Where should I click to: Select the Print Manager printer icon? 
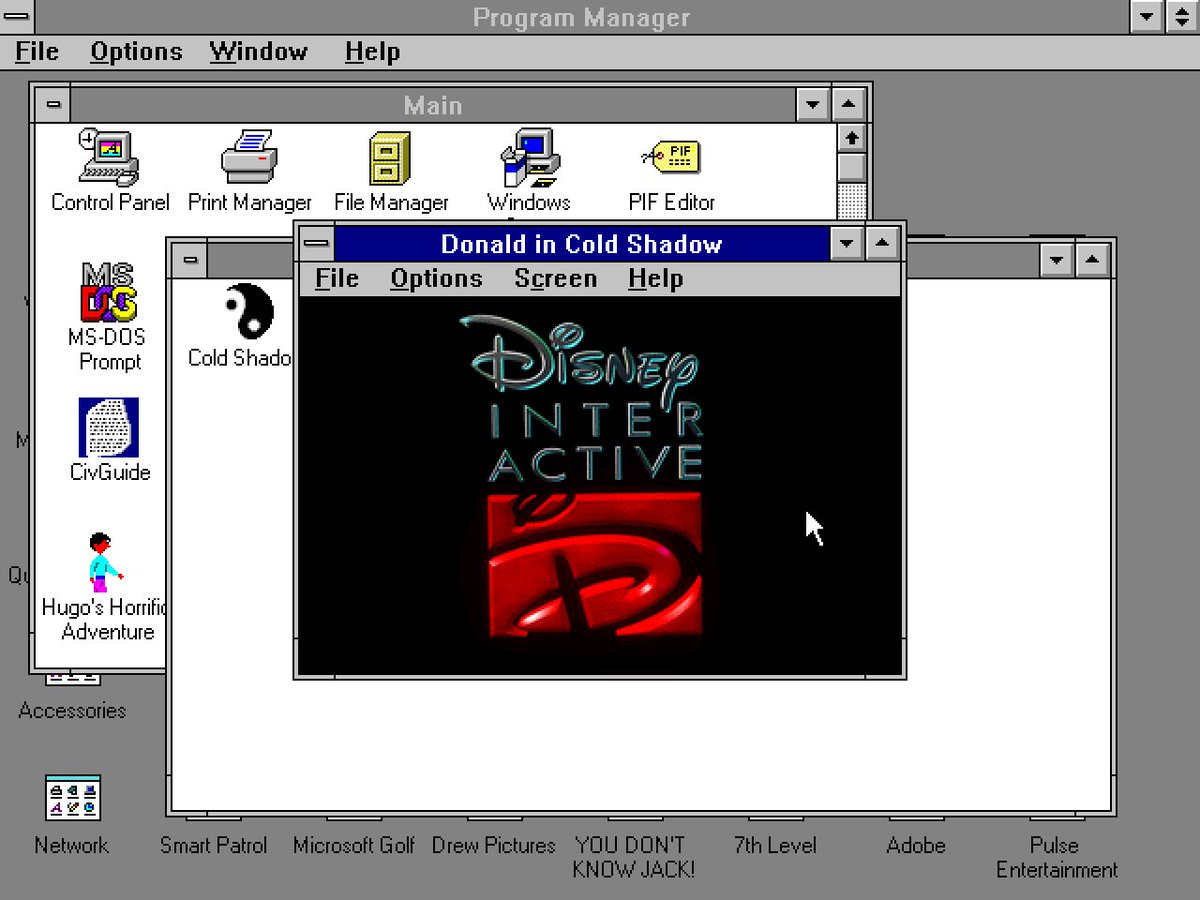[x=249, y=158]
